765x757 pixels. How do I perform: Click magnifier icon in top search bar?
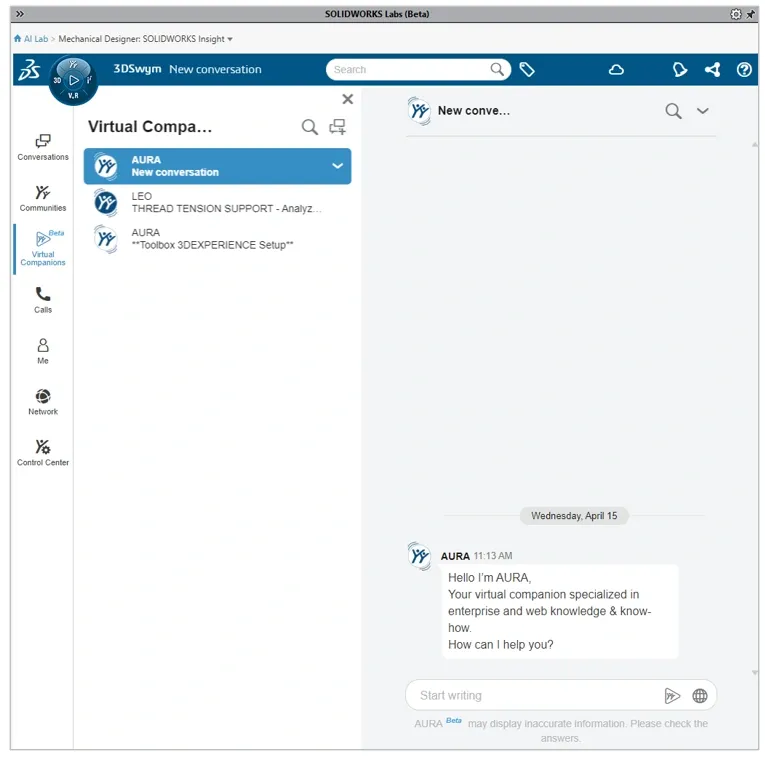point(497,69)
